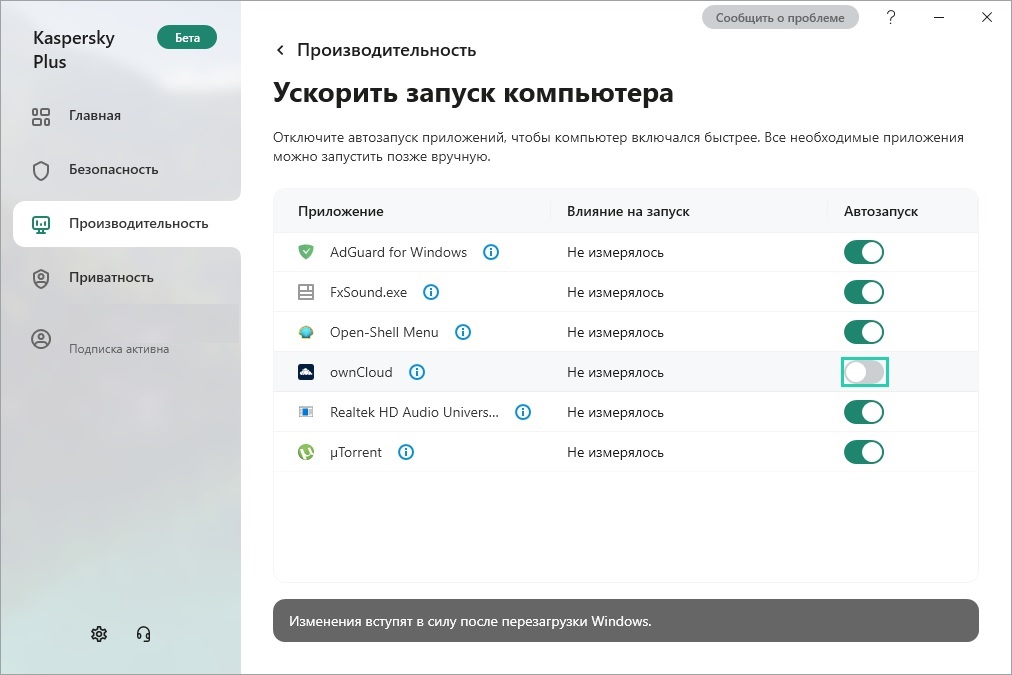The image size is (1012, 675).
Task: Disable autostart for AdGuard for Windows
Action: point(864,252)
